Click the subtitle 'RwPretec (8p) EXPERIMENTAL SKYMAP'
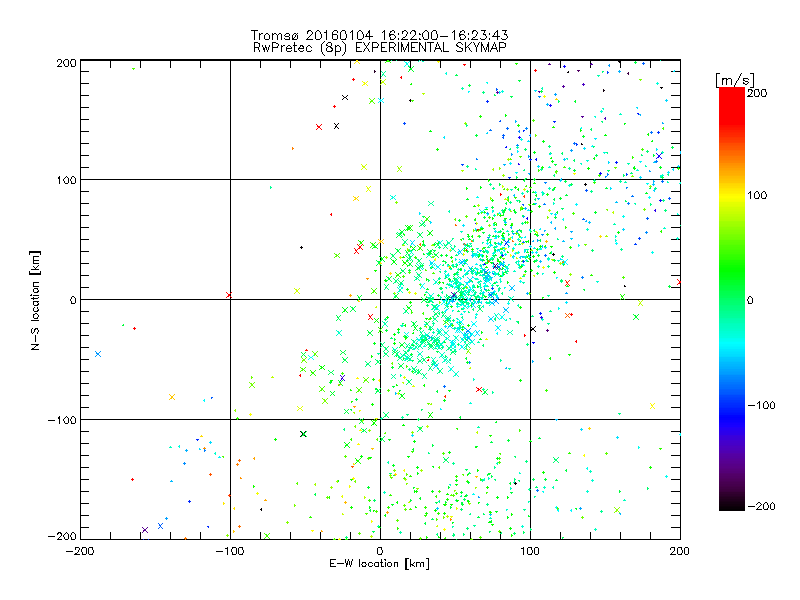Image resolution: width=800 pixels, height=600 pixels. [379, 47]
